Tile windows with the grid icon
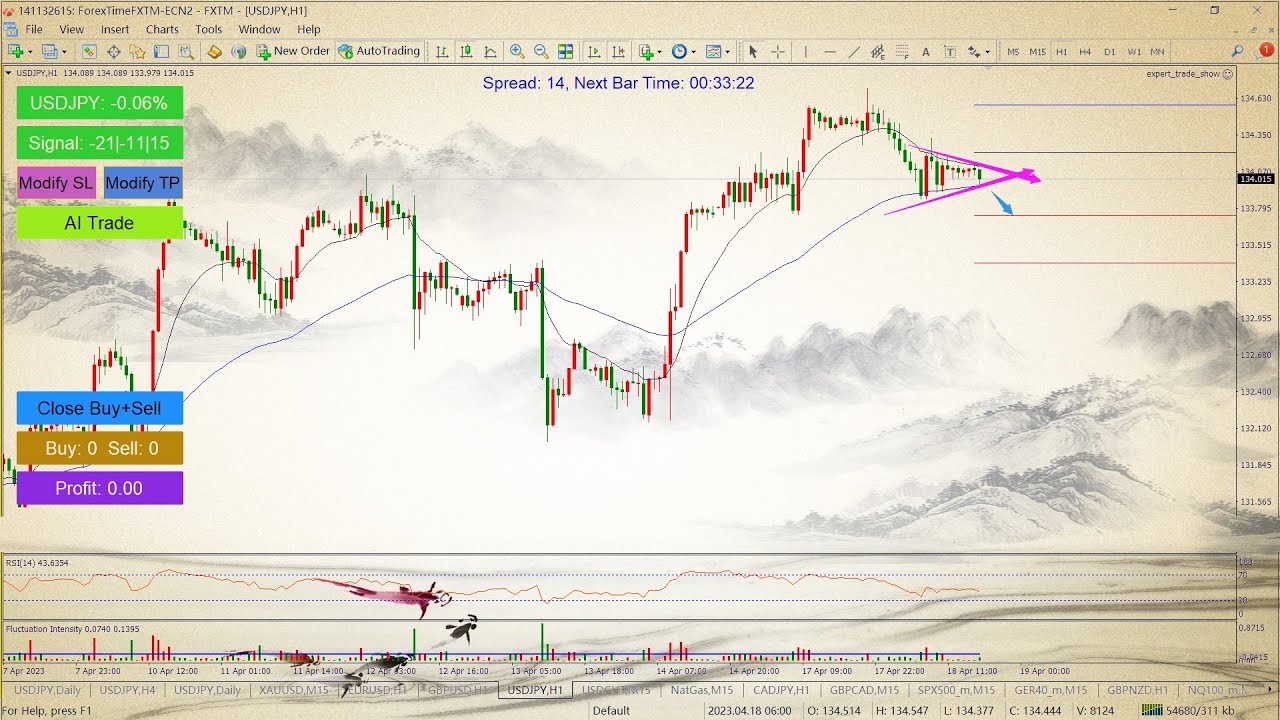 (565, 51)
